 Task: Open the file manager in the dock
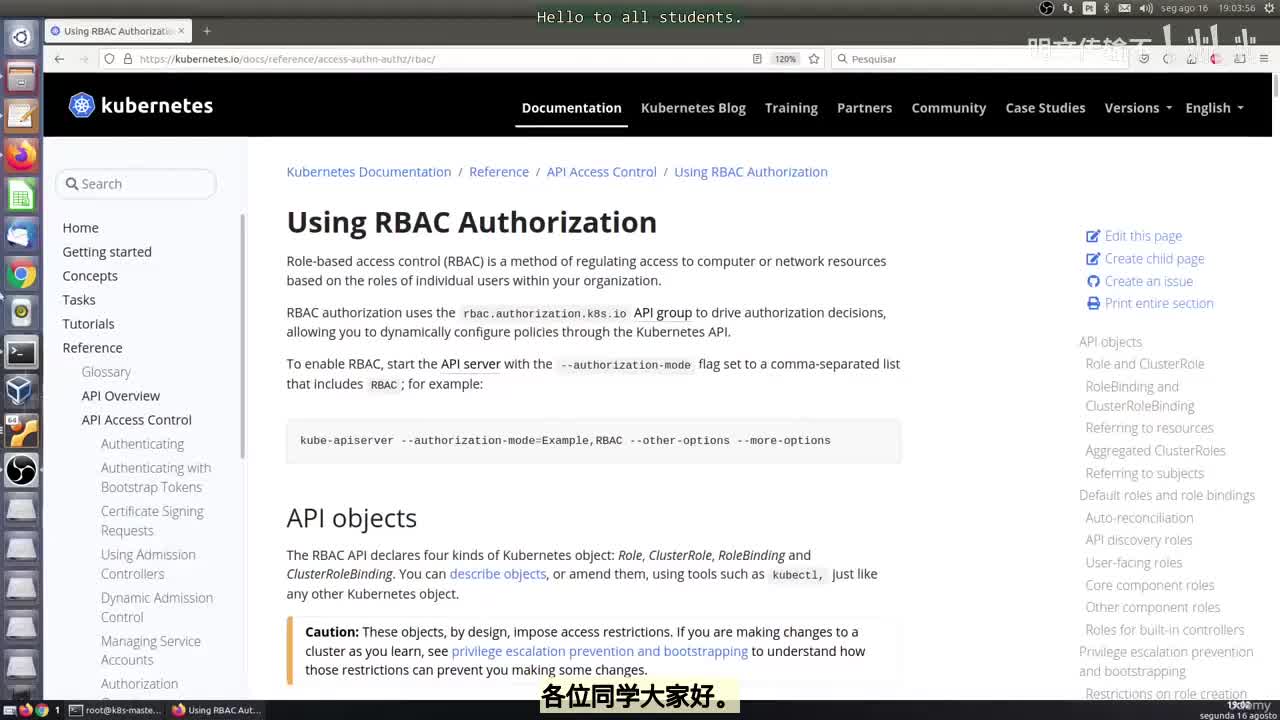(21, 76)
